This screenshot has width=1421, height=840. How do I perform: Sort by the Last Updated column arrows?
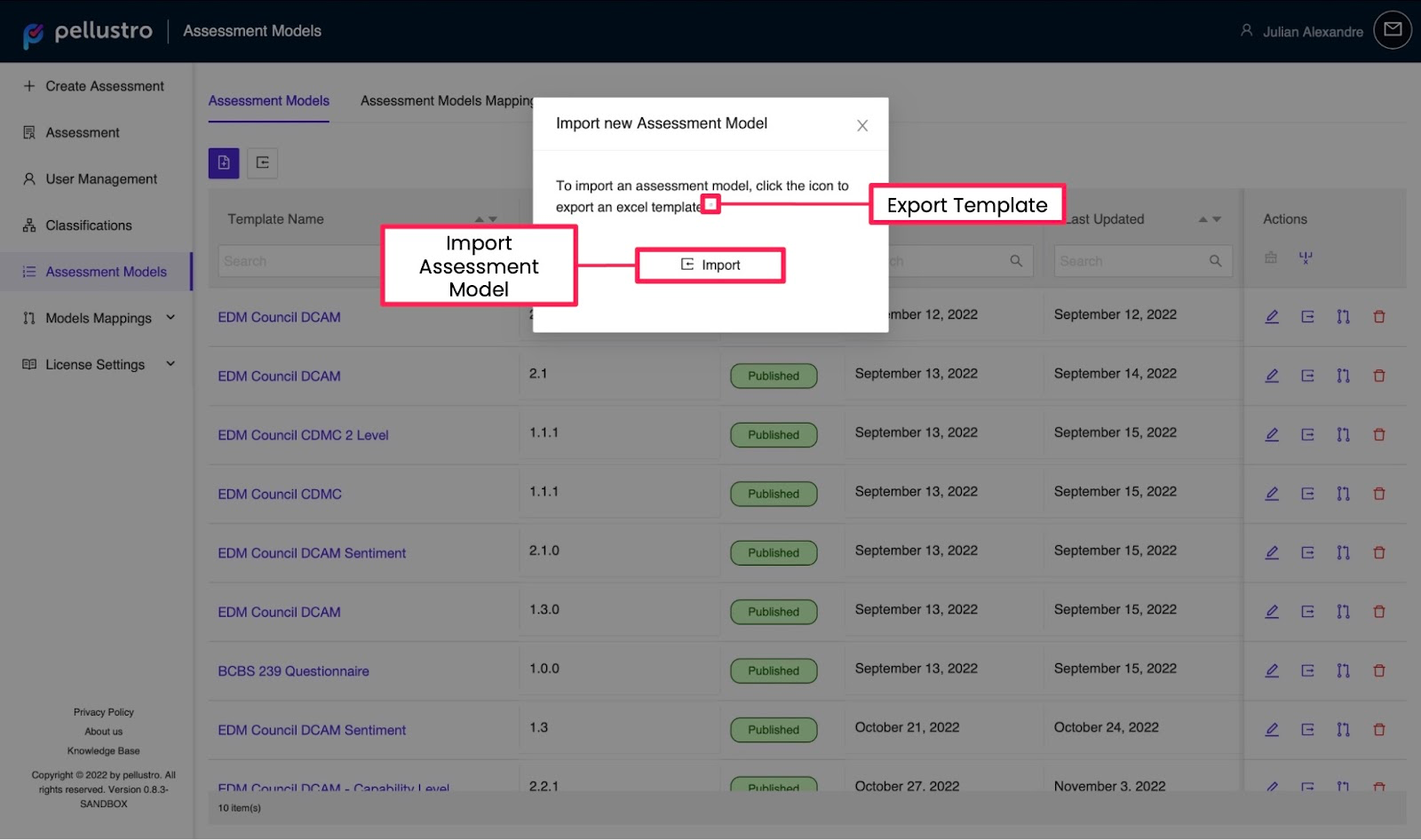coord(1210,219)
